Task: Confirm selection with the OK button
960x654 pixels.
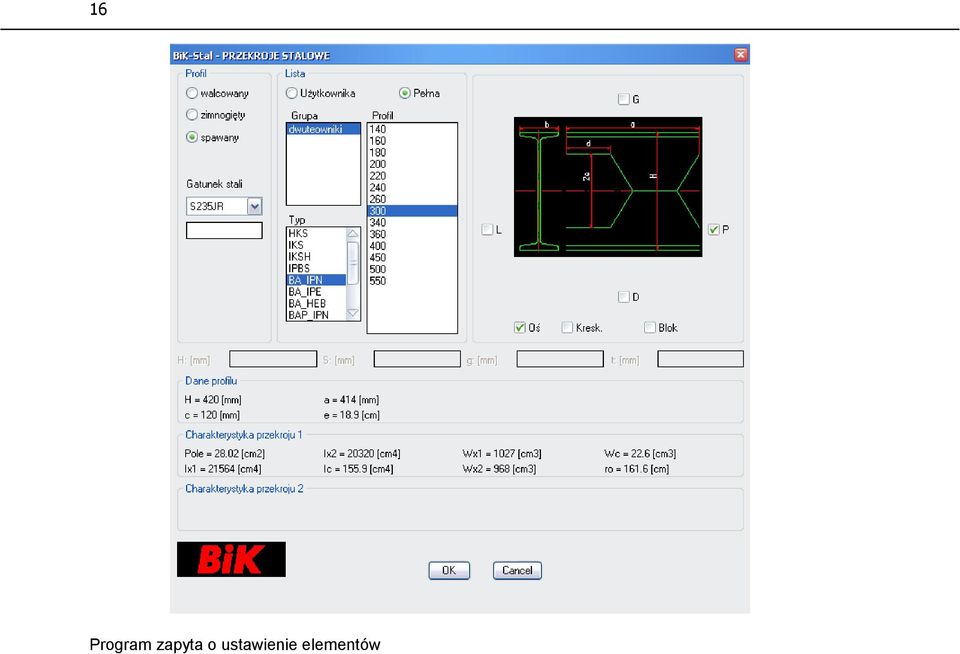Action: [449, 570]
